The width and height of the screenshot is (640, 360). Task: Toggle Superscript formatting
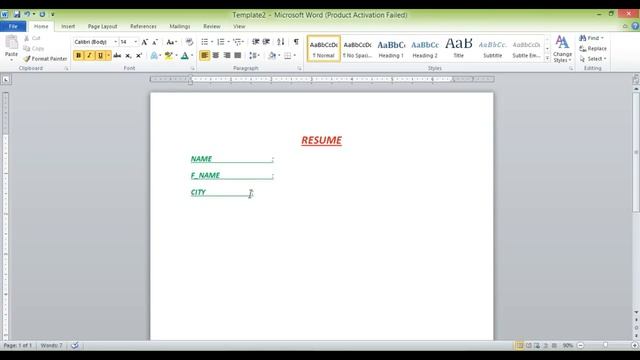coord(139,56)
